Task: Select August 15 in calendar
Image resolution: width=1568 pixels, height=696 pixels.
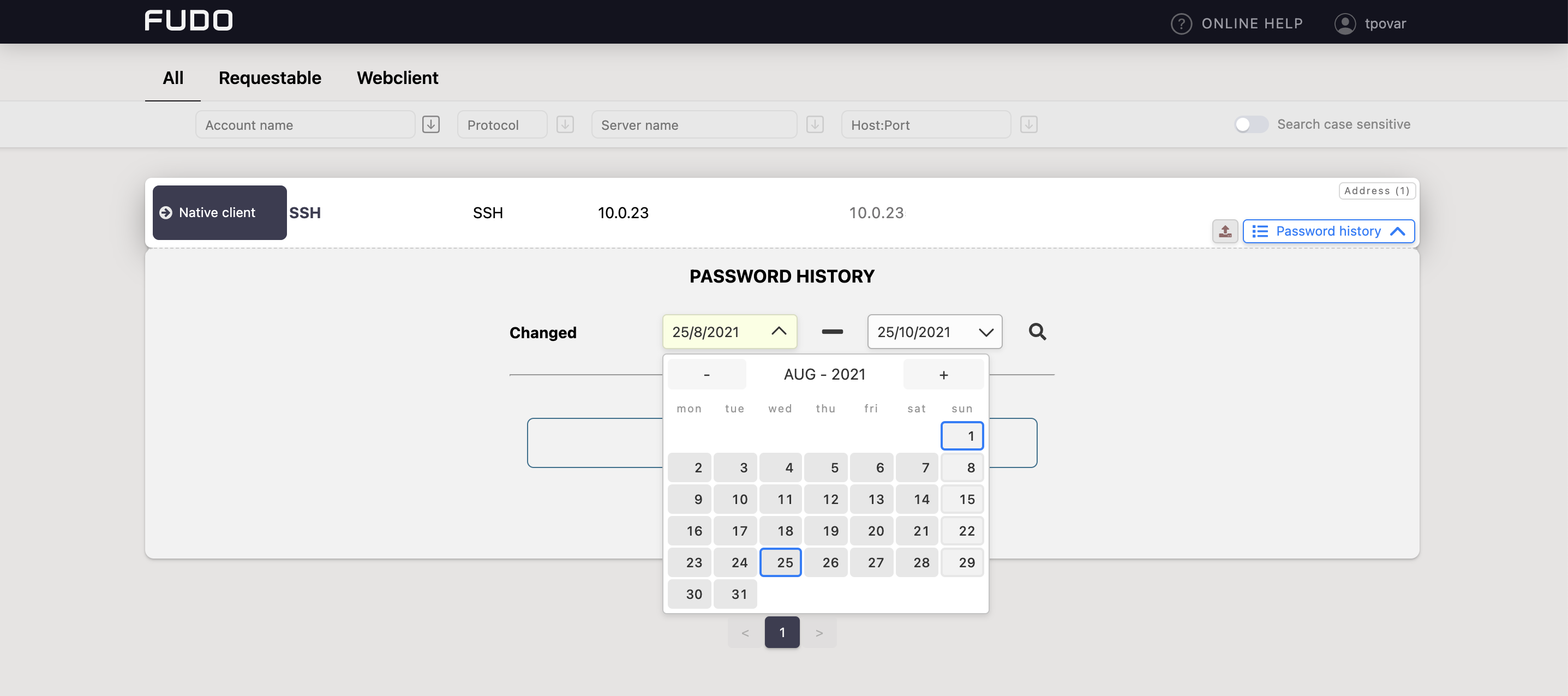Action: coord(962,499)
